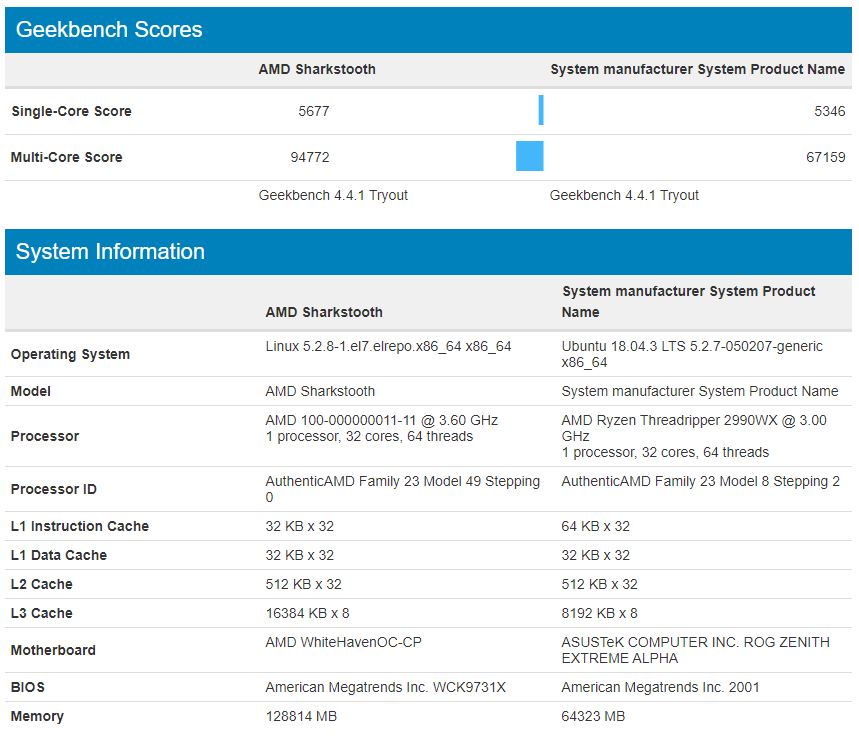Select System manufacturer System Product Name scores header
The height and width of the screenshot is (737, 859).
tap(697, 69)
